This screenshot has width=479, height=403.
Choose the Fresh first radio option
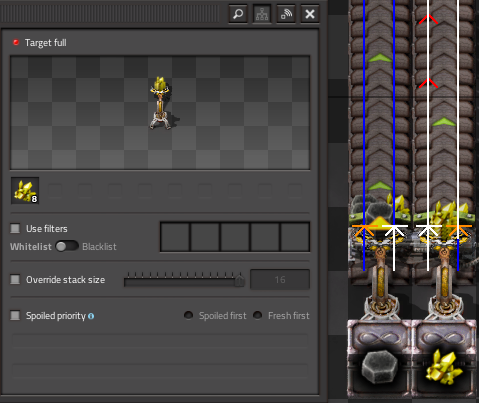pos(257,315)
